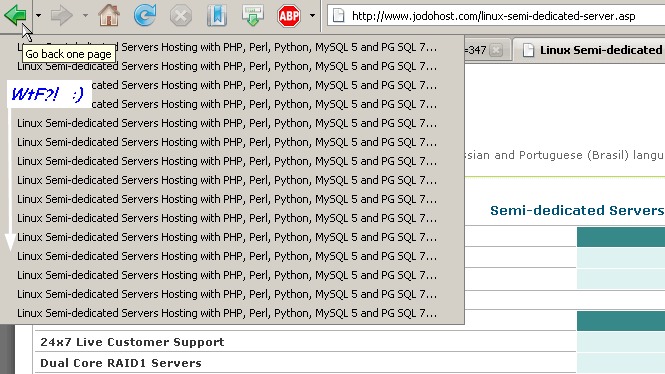This screenshot has width=665, height=374.
Task: Select the last history menu entry
Action: coord(232,313)
